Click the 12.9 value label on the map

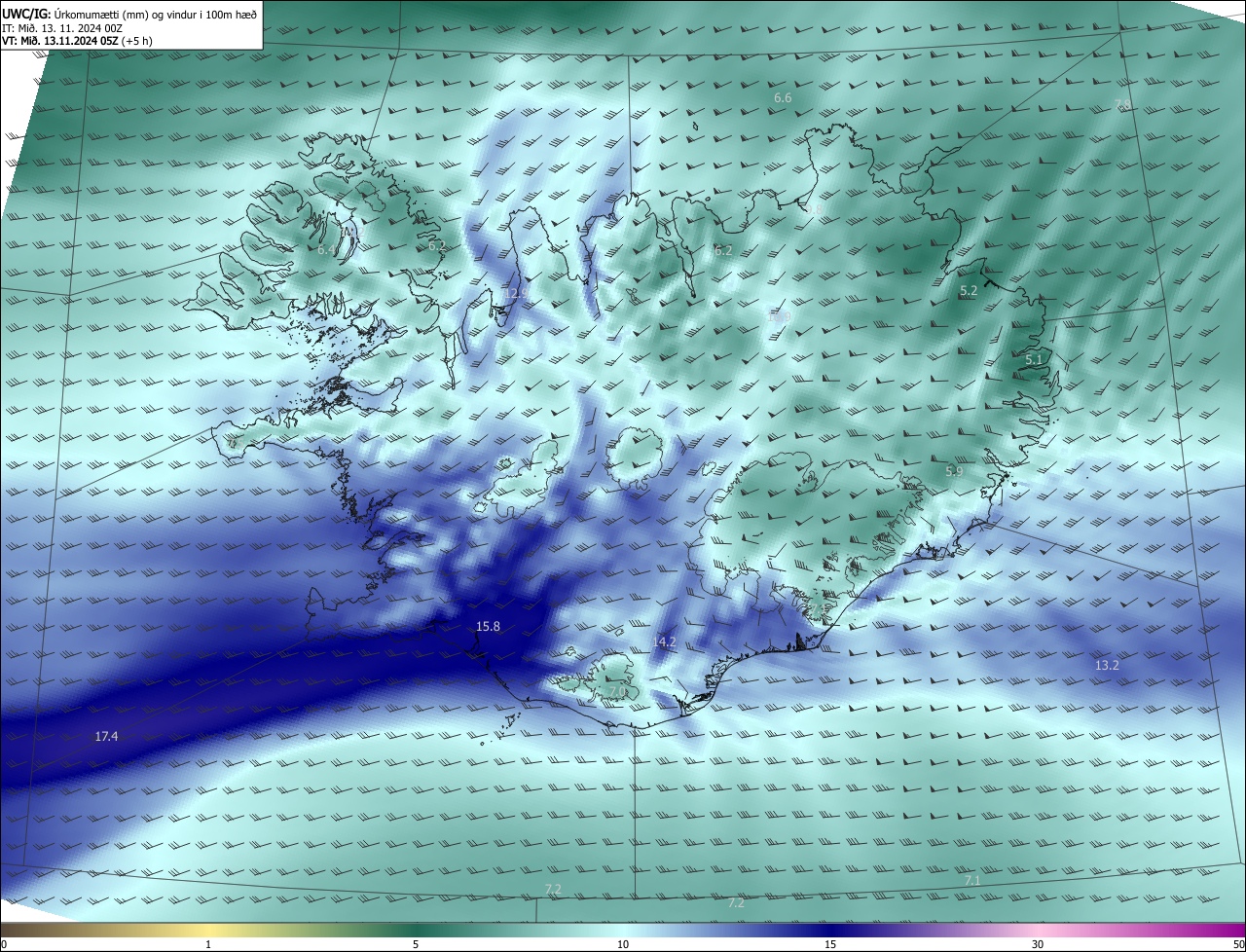[x=515, y=293]
